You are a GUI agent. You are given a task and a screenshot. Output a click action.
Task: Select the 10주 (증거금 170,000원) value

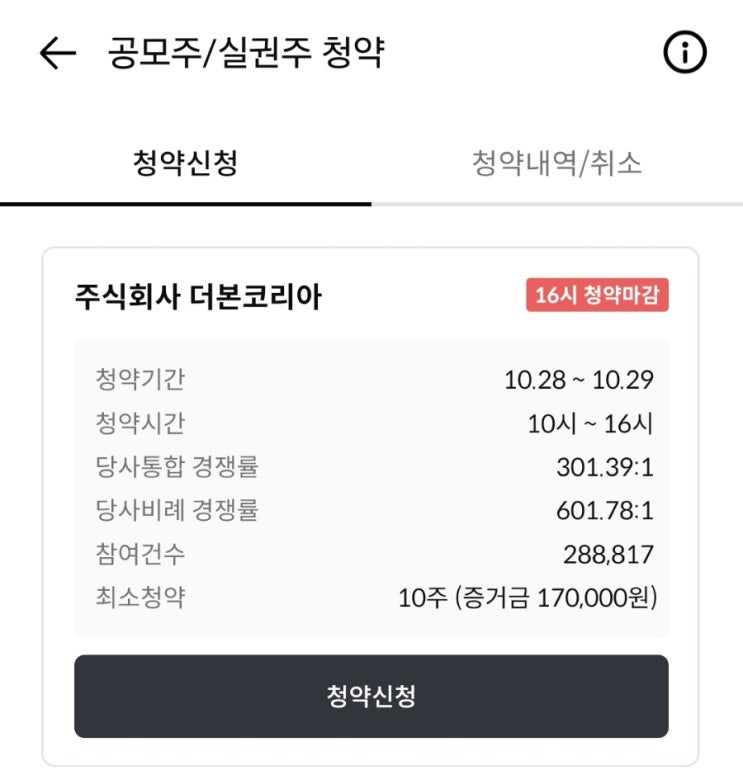click(x=526, y=599)
